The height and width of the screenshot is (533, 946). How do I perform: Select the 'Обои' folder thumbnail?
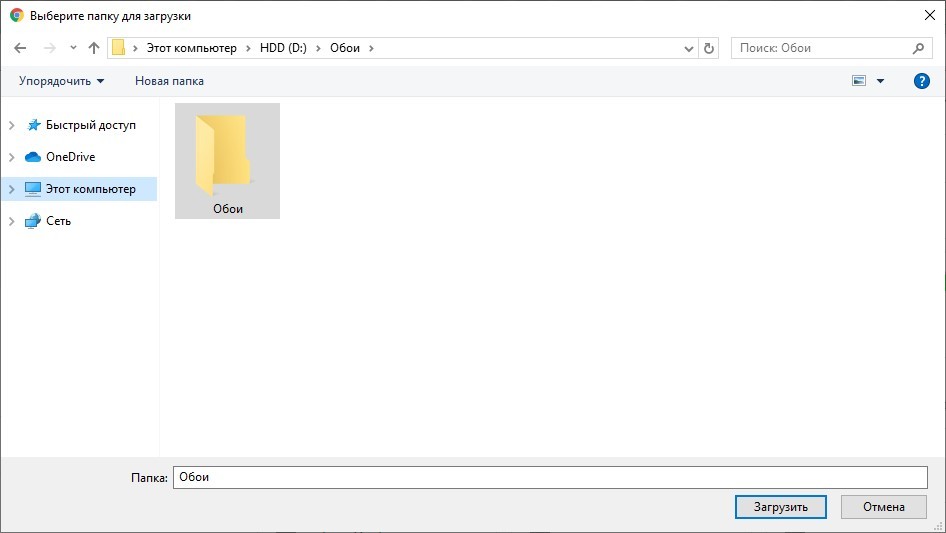pos(227,161)
